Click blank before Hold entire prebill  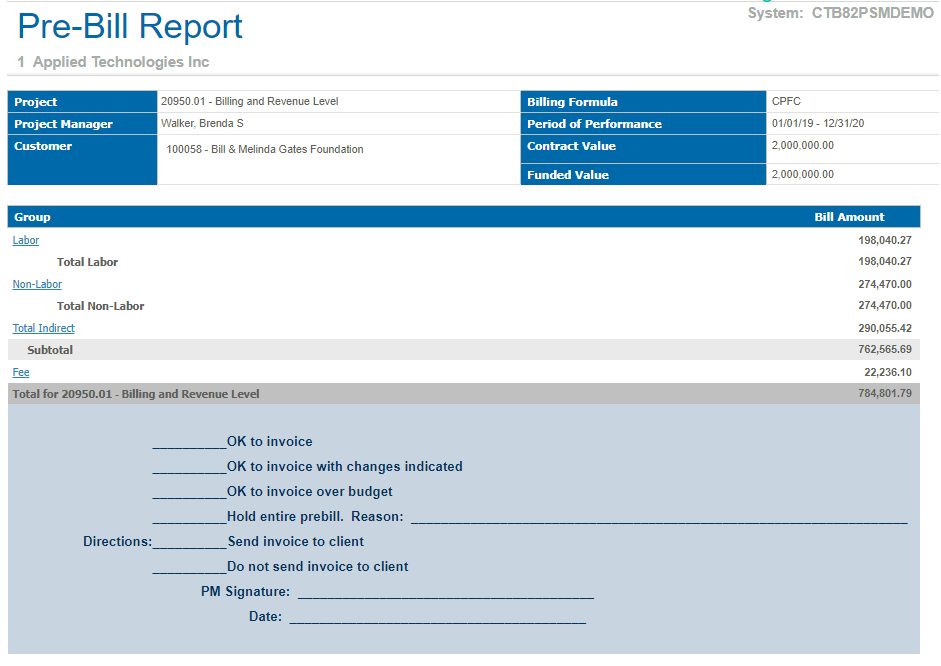pos(189,517)
